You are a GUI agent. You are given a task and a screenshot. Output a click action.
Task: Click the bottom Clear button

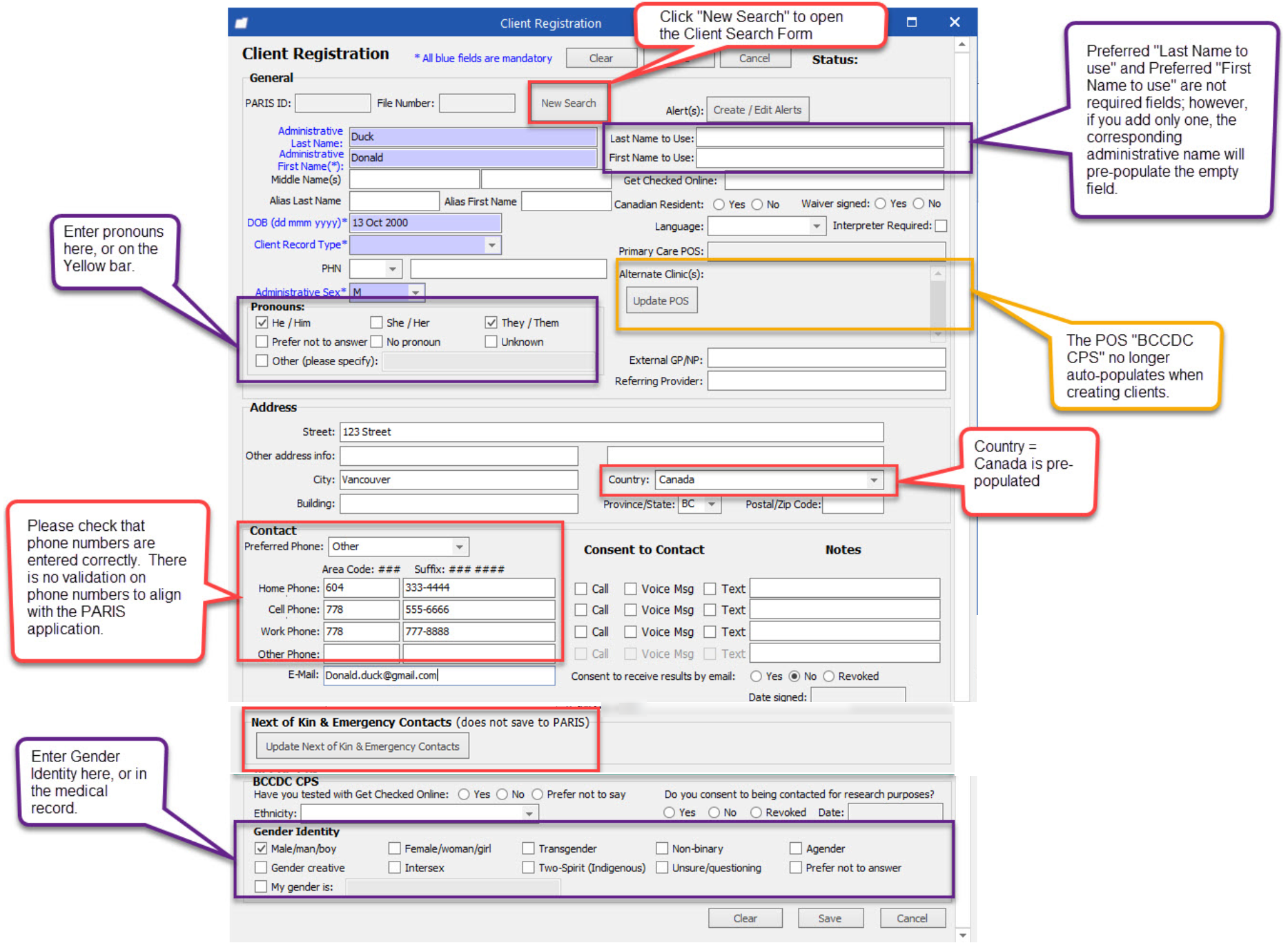[745, 918]
